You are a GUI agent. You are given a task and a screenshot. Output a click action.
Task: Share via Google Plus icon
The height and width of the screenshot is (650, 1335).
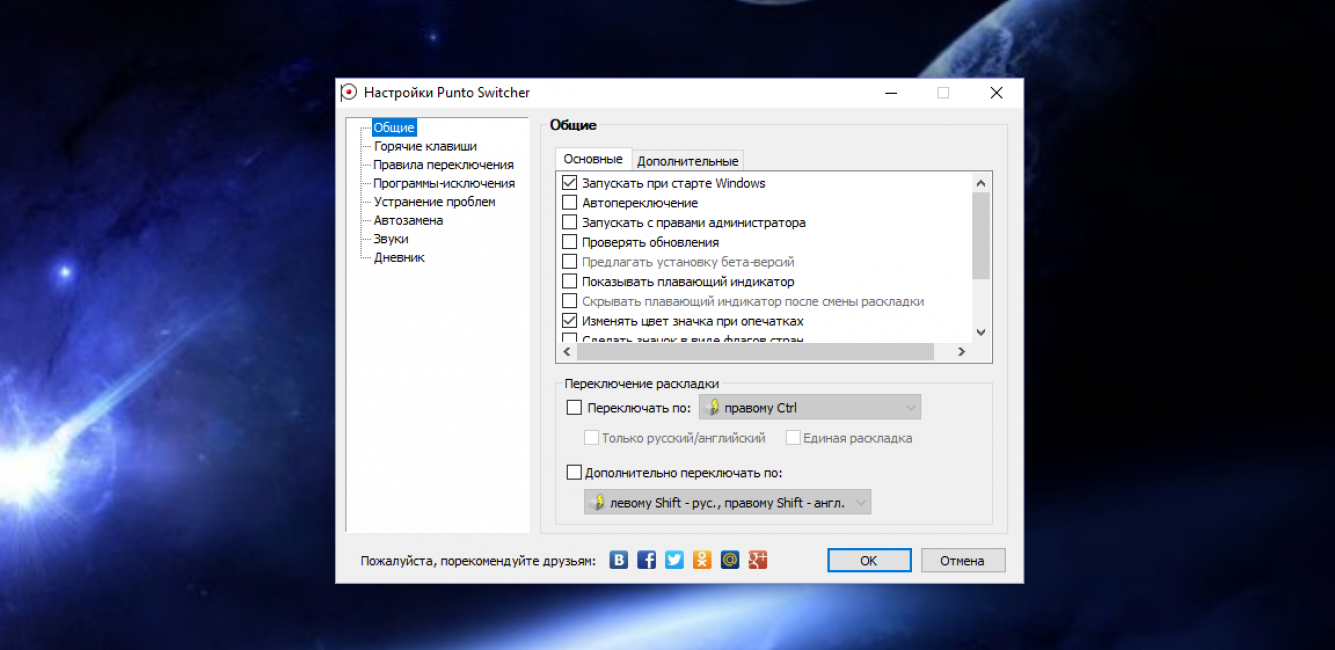[758, 560]
